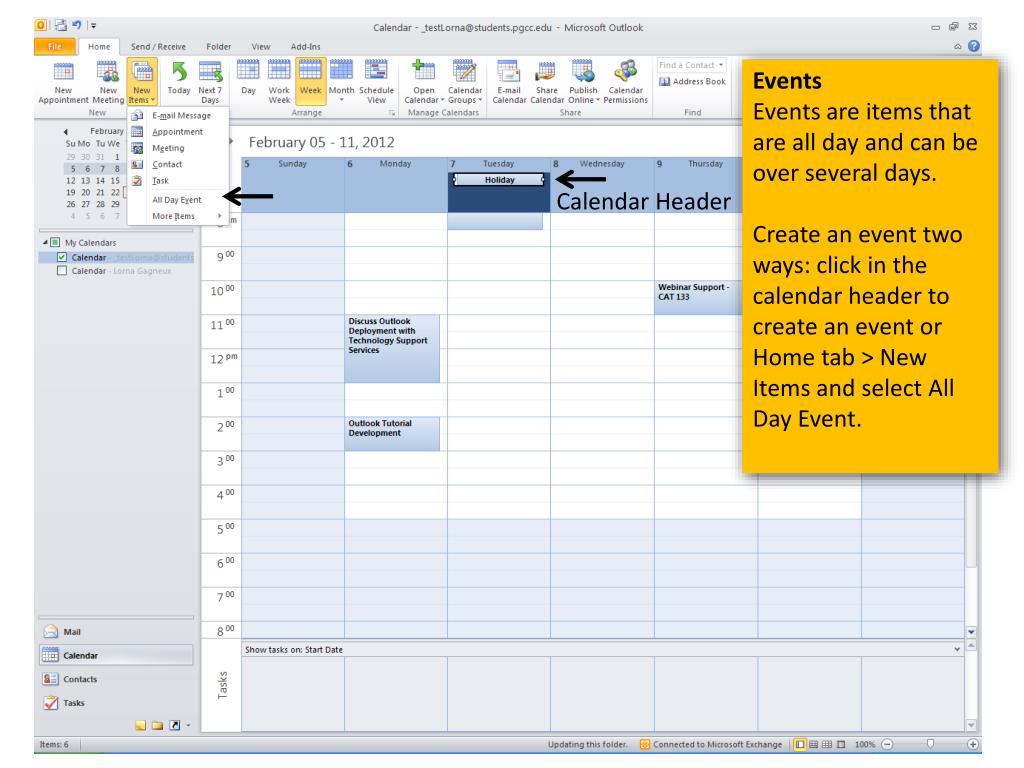Viewport: 1024px width, 768px height.
Task: Switch to Schedule View
Action: pos(376,82)
